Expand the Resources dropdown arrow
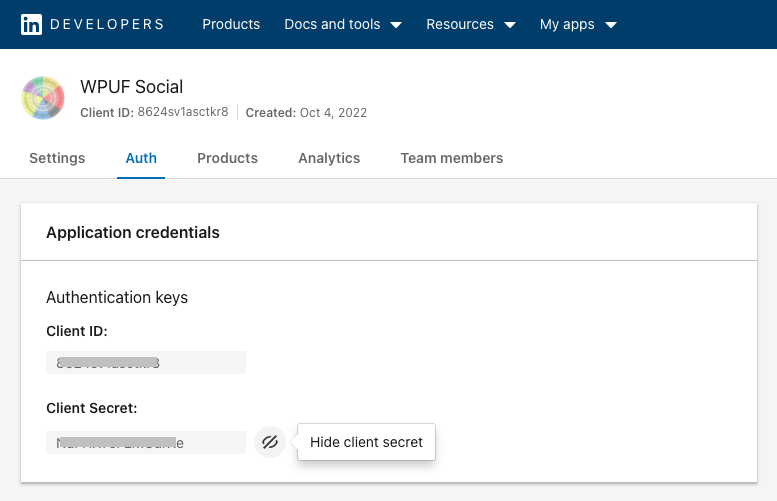 click(510, 25)
